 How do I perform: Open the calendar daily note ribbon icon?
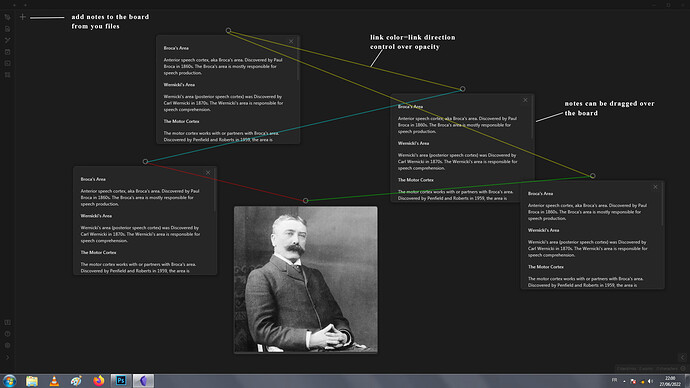7,52
